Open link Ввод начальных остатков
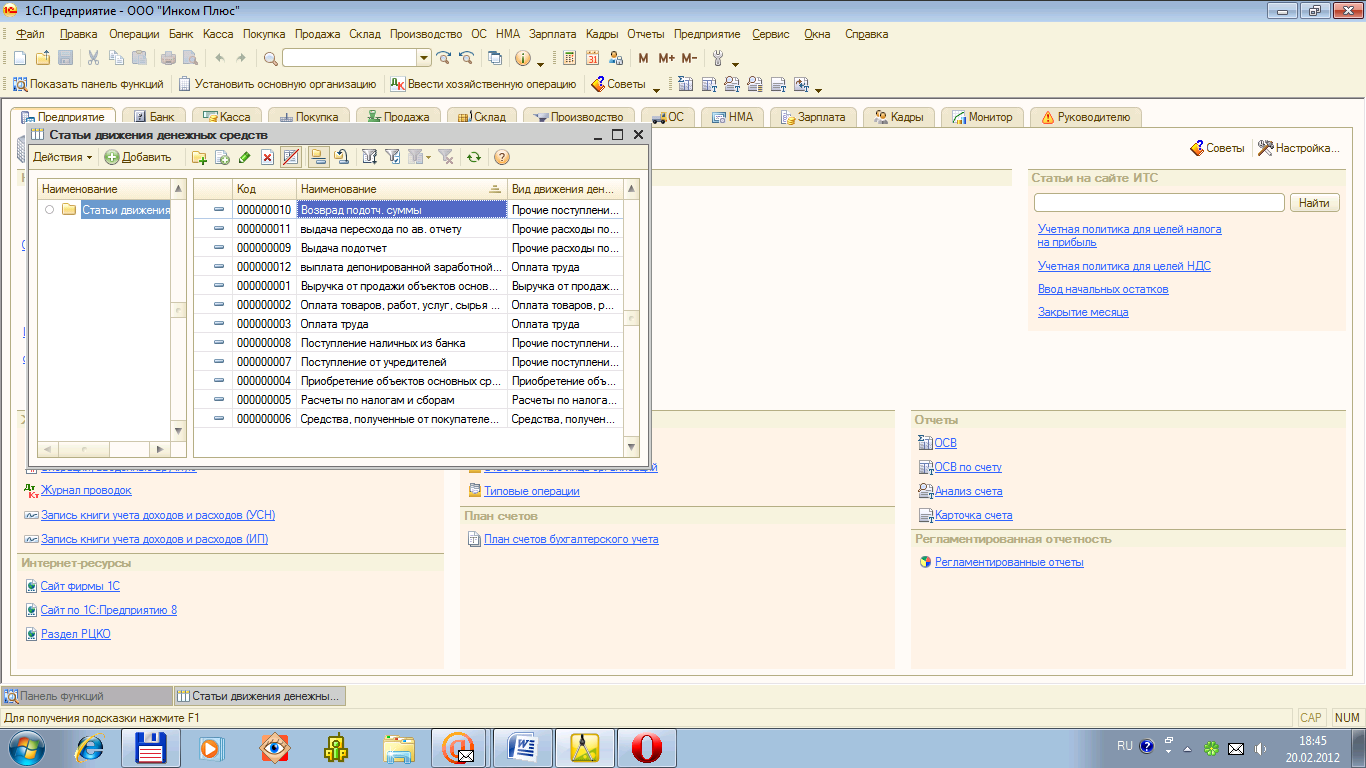Screen dimensions: 1366x768 pyautogui.click(x=1103, y=289)
